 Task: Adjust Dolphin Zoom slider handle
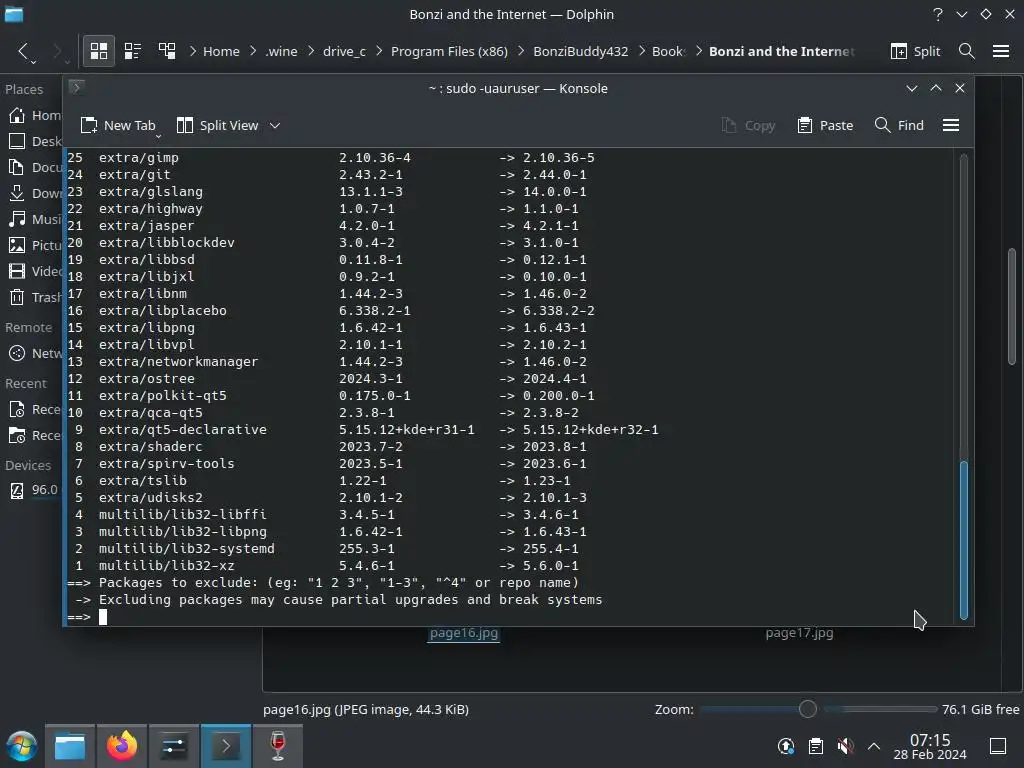(x=808, y=709)
